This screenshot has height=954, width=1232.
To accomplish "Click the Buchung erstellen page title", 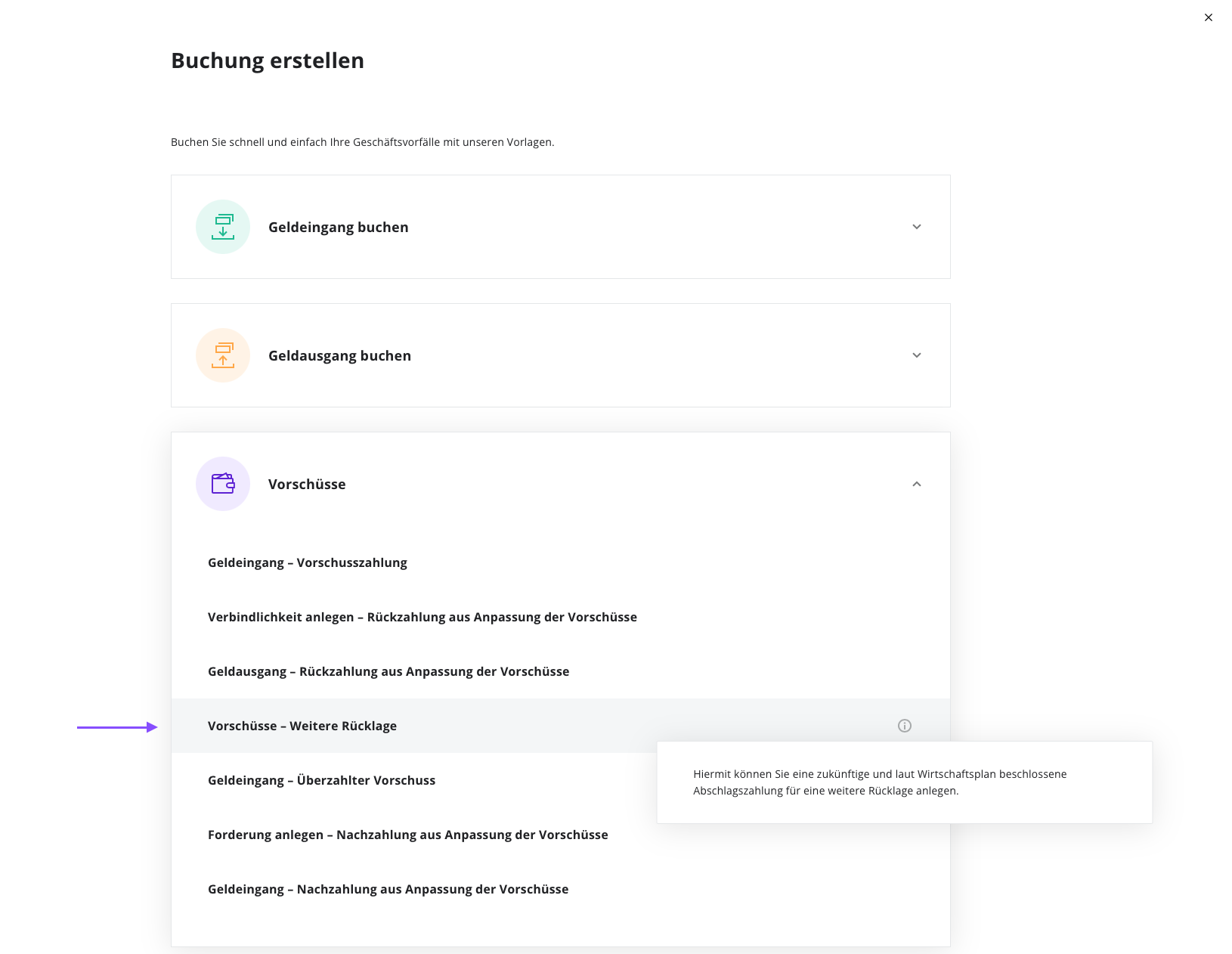I will click(268, 60).
